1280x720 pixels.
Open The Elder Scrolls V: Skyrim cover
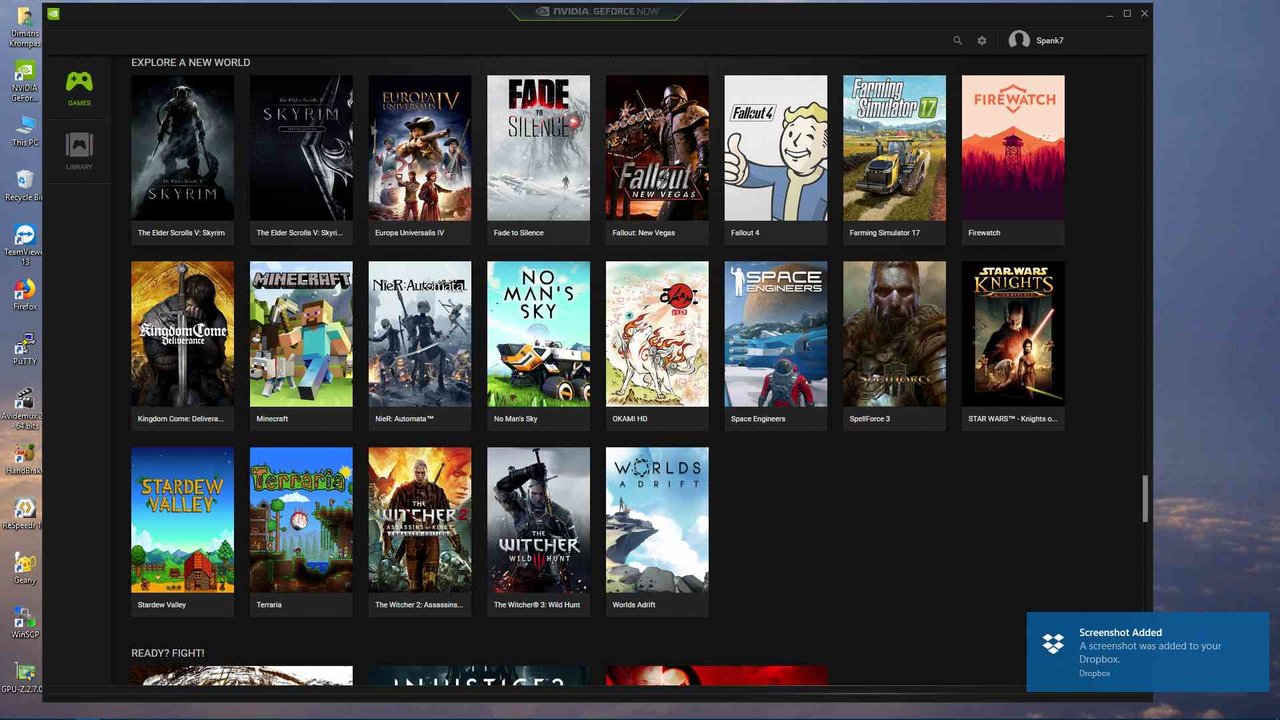(182, 148)
